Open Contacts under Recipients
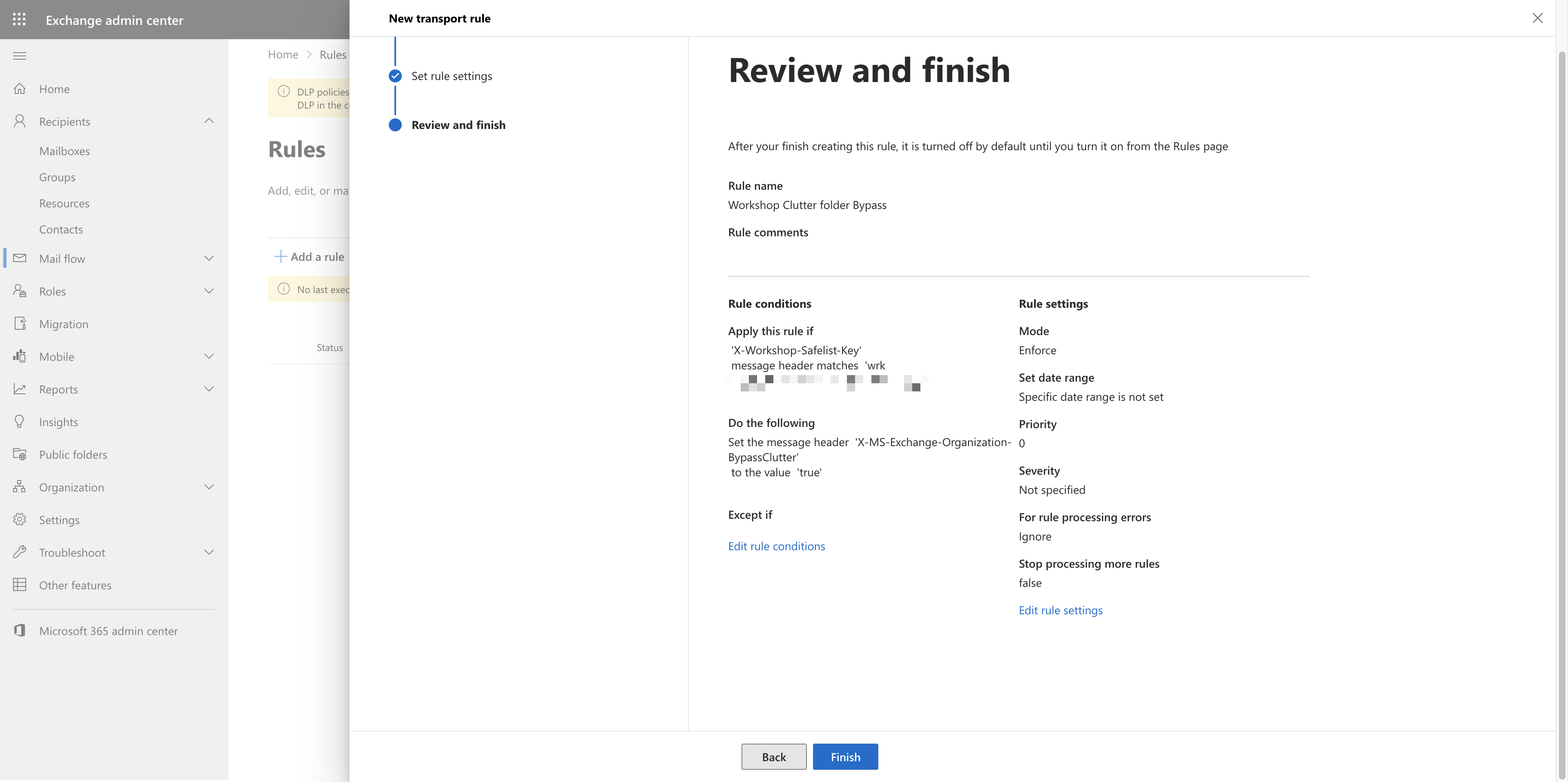The image size is (1568, 782). point(61,229)
